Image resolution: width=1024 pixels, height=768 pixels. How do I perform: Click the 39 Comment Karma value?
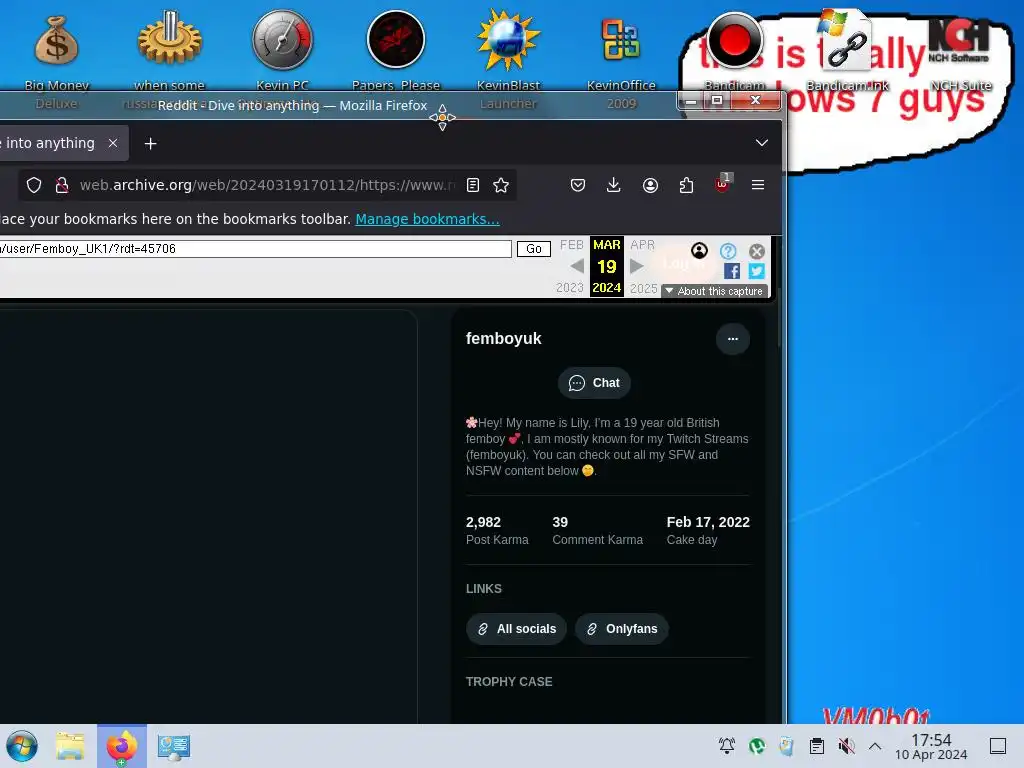point(560,522)
